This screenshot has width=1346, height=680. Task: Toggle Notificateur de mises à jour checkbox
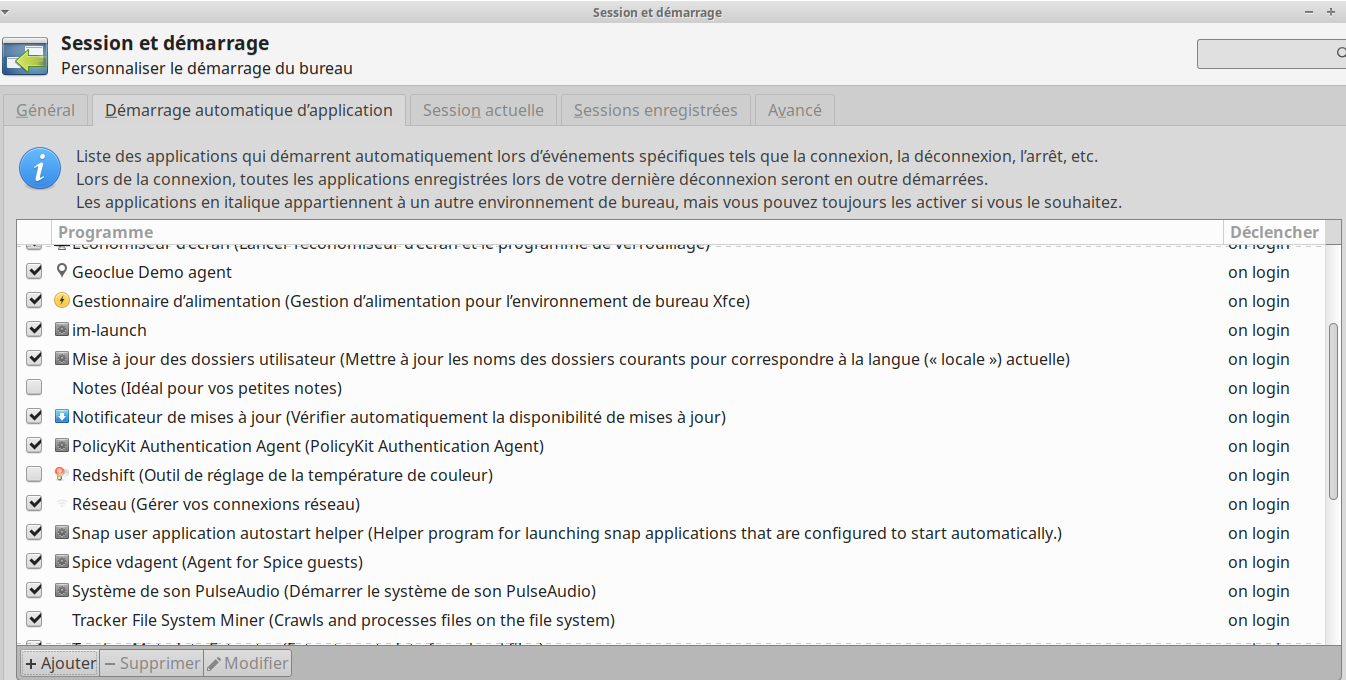click(x=34, y=417)
